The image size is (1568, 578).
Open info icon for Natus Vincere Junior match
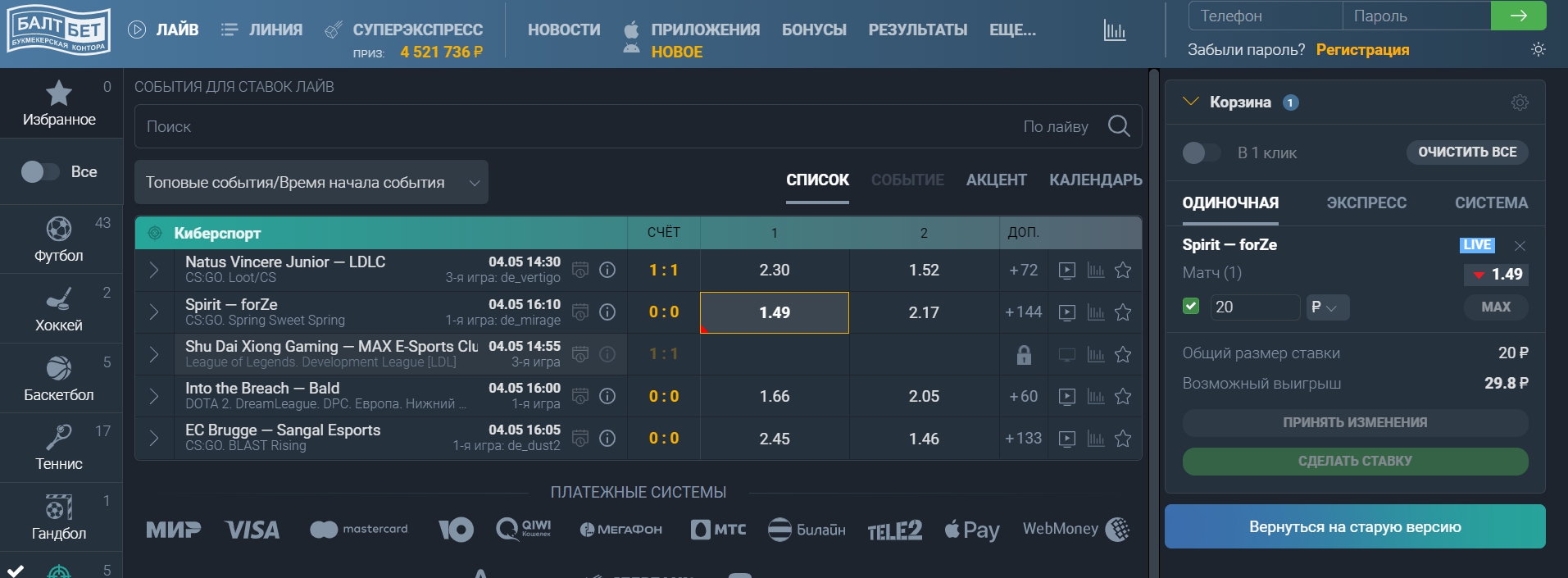(607, 270)
